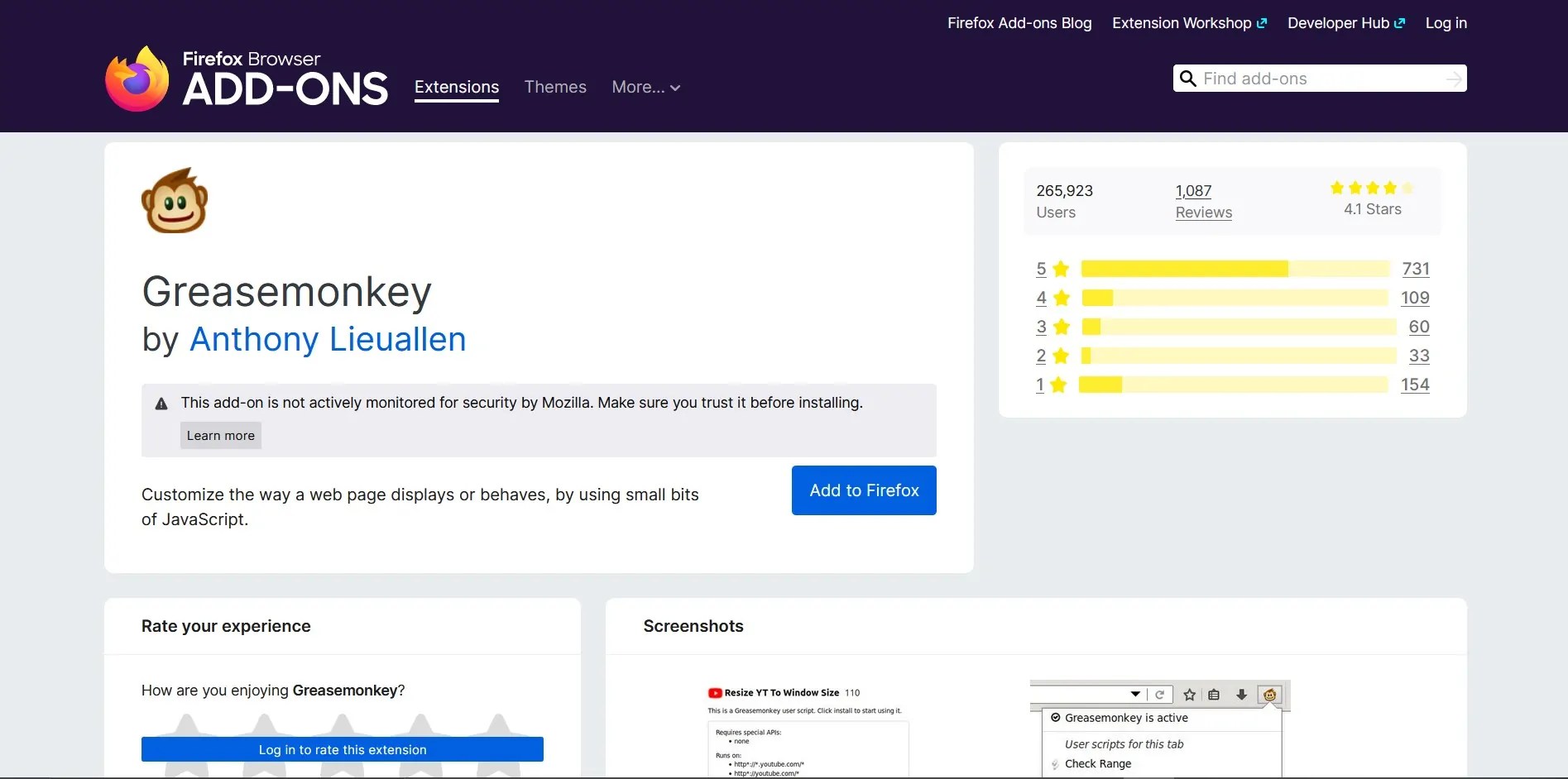Click external-link icon beside Developer Hub
Viewport: 1568px width, 779px height.
coord(1399,23)
